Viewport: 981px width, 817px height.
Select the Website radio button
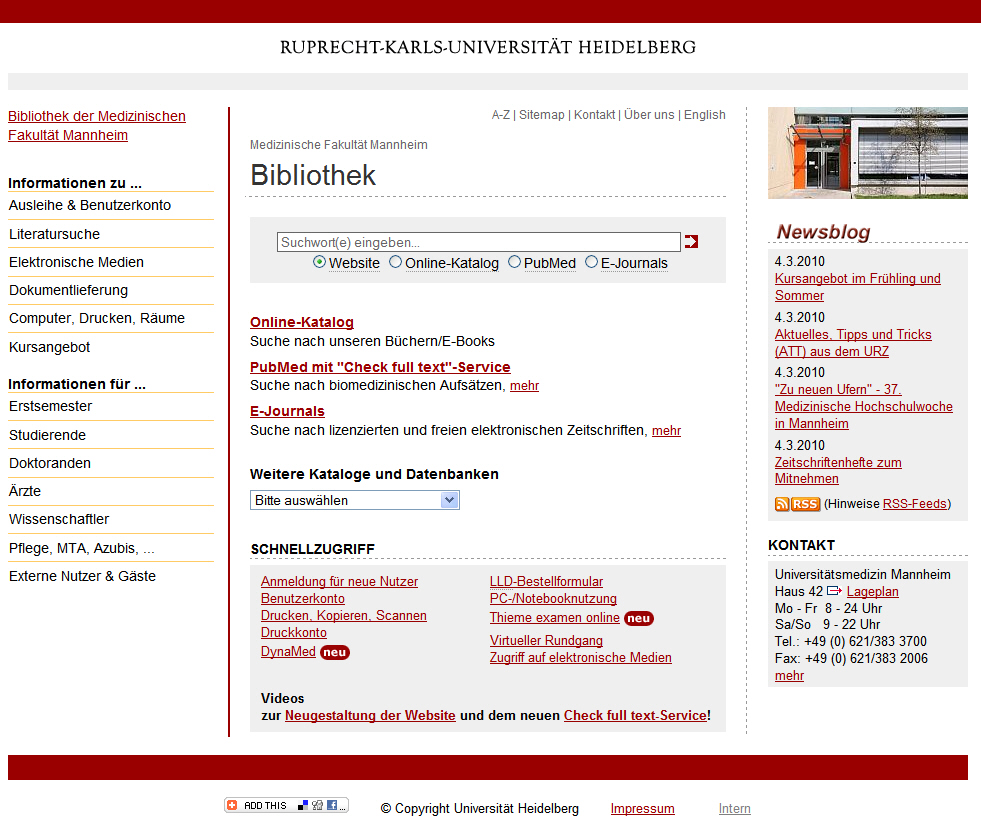click(320, 262)
